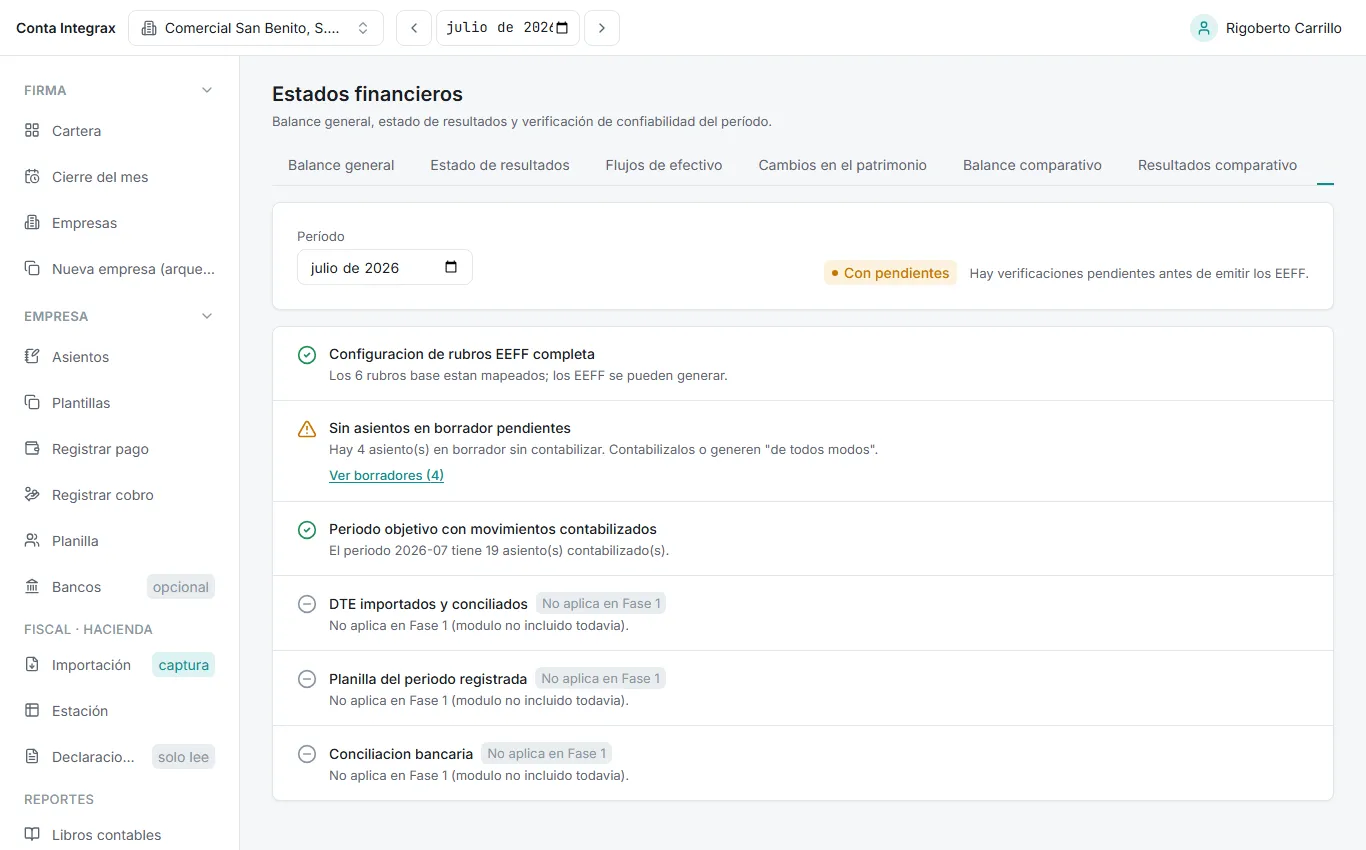Image resolution: width=1366 pixels, height=850 pixels.
Task: Click the Cierre del mes calendar icon
Action: tap(32, 177)
